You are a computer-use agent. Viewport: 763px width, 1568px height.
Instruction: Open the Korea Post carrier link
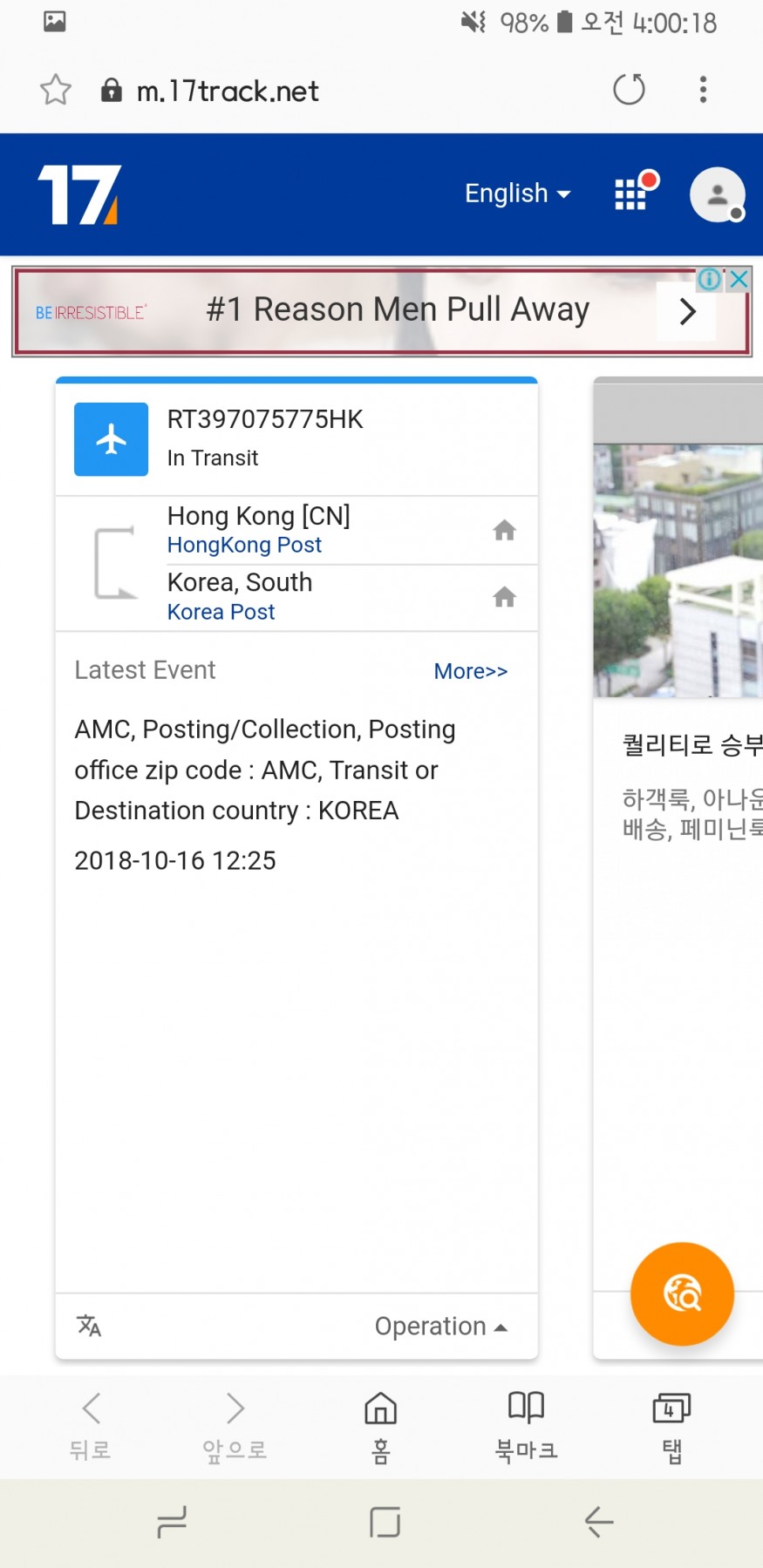221,612
